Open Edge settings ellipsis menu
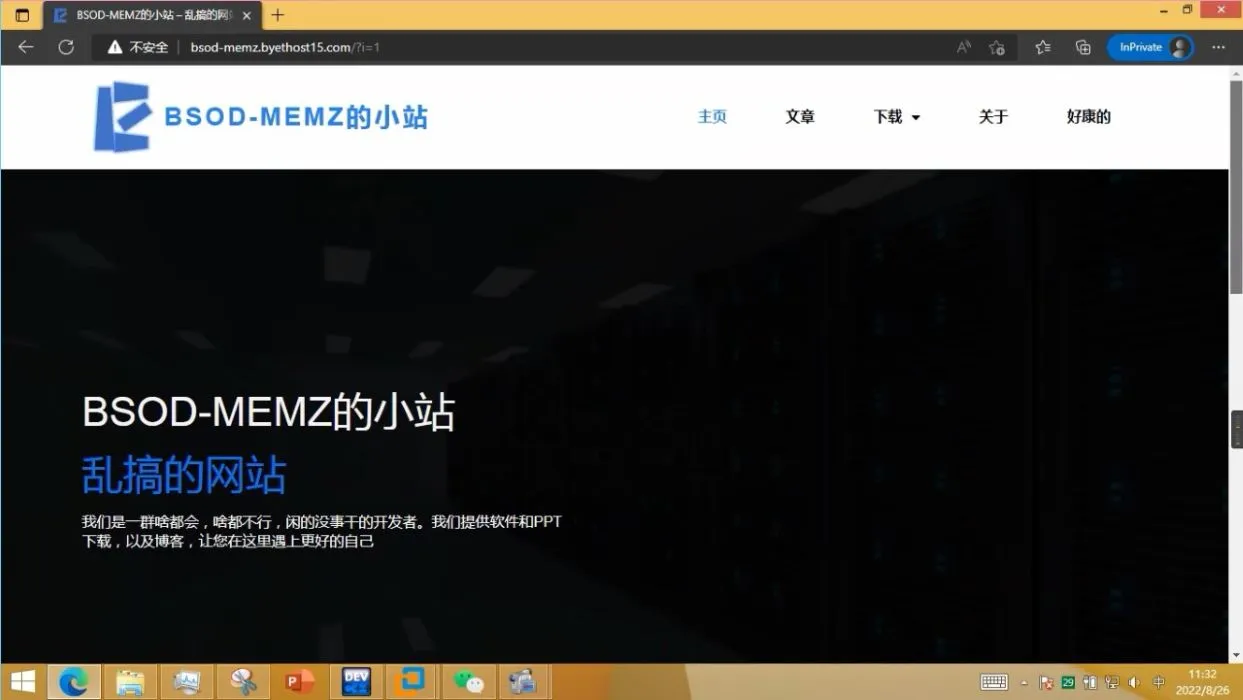Viewport: 1243px width, 700px height. pos(1218,47)
